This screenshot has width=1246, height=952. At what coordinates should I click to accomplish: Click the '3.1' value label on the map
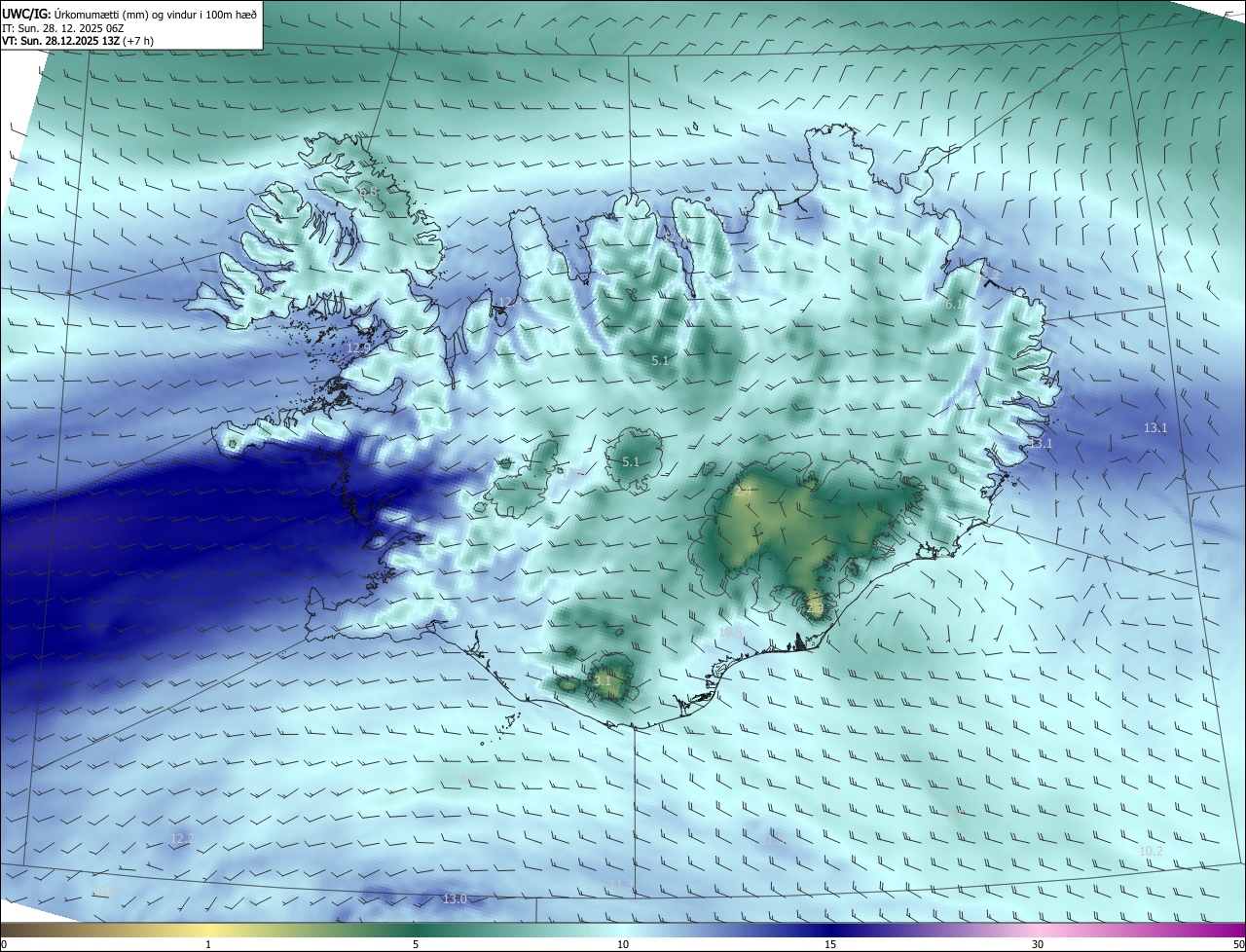tap(603, 681)
